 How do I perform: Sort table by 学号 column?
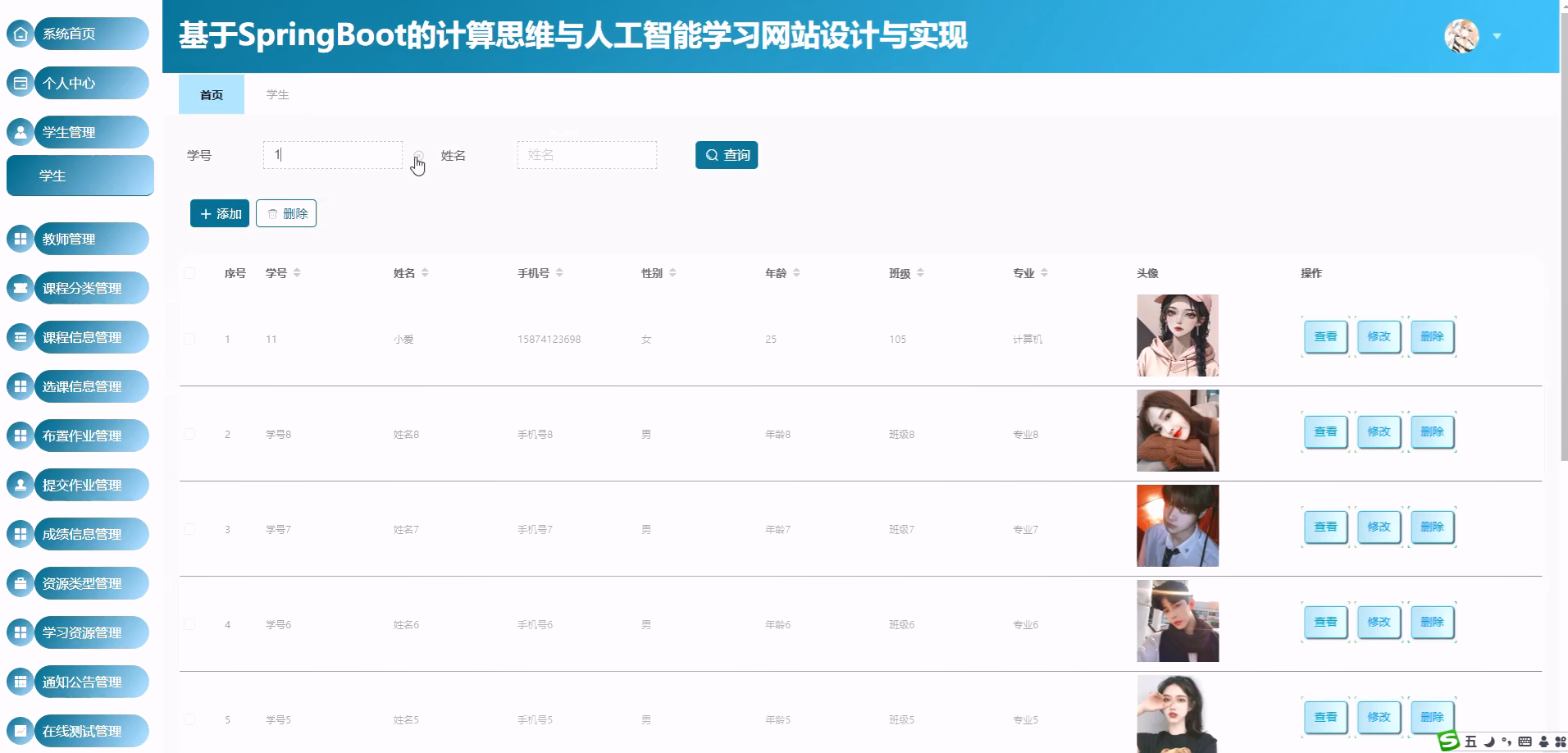coord(297,273)
